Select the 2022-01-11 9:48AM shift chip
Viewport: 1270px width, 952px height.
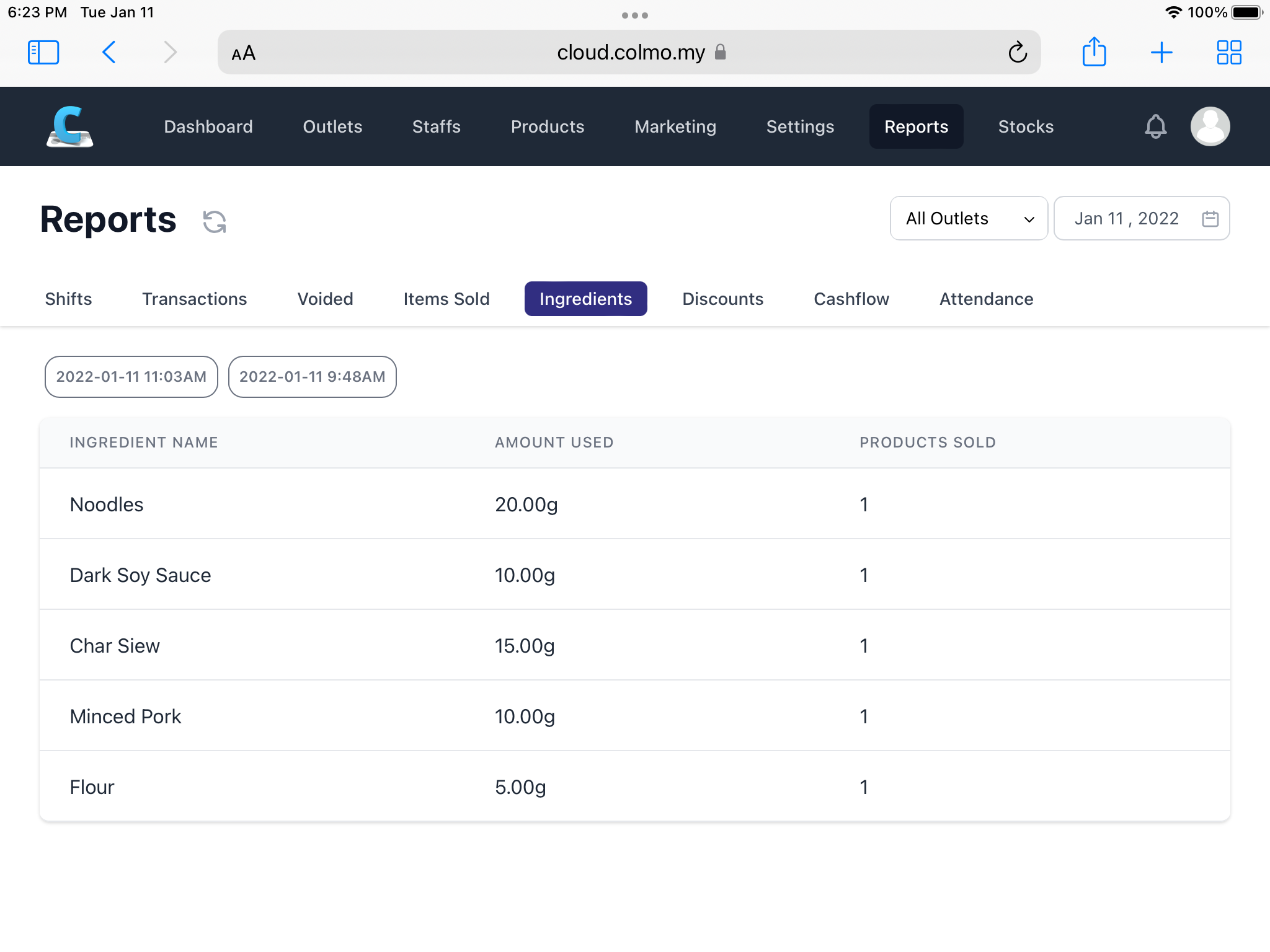click(x=312, y=376)
